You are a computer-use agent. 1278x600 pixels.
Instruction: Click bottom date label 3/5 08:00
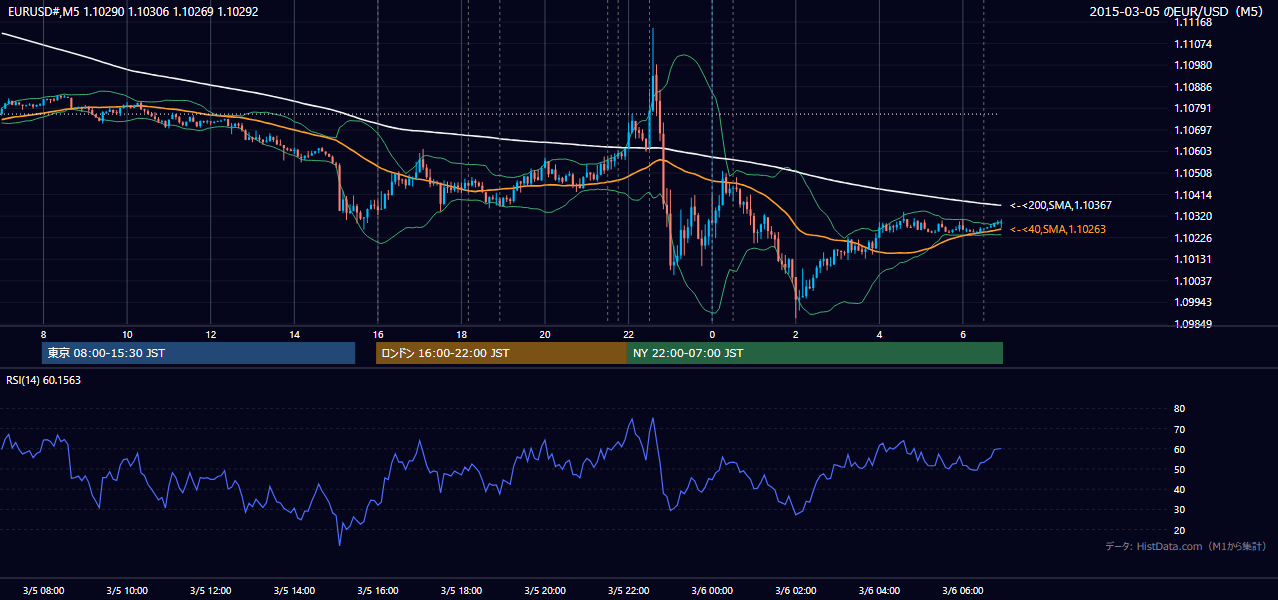[43, 591]
